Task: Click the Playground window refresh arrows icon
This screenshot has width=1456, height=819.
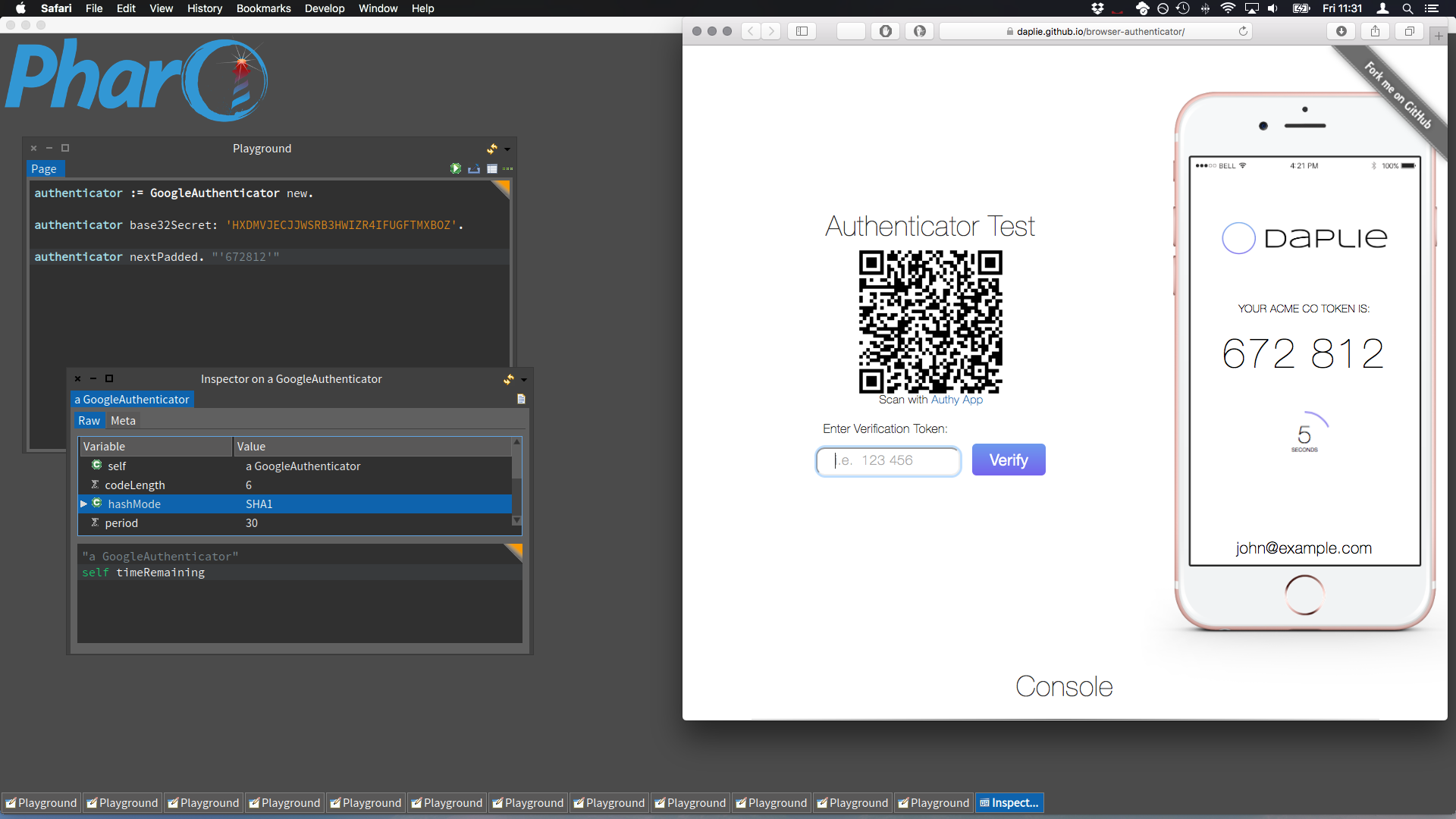Action: 492,149
